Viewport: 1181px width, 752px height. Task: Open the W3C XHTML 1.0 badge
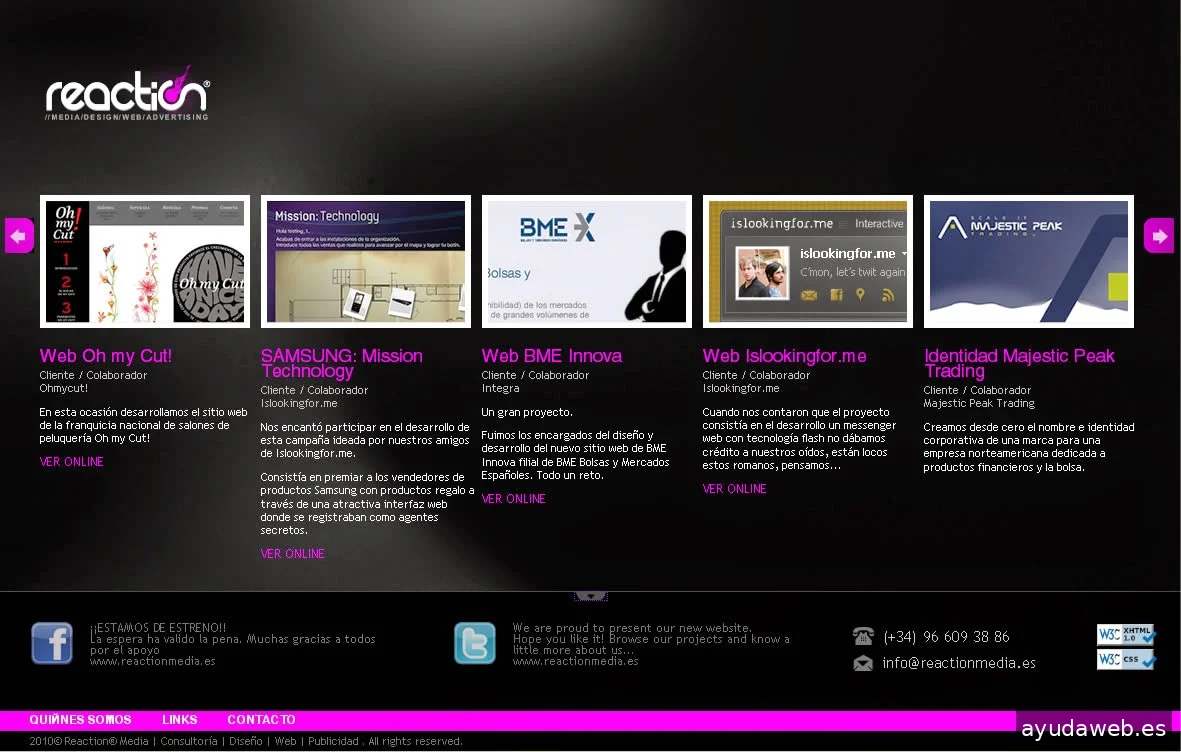point(1126,634)
